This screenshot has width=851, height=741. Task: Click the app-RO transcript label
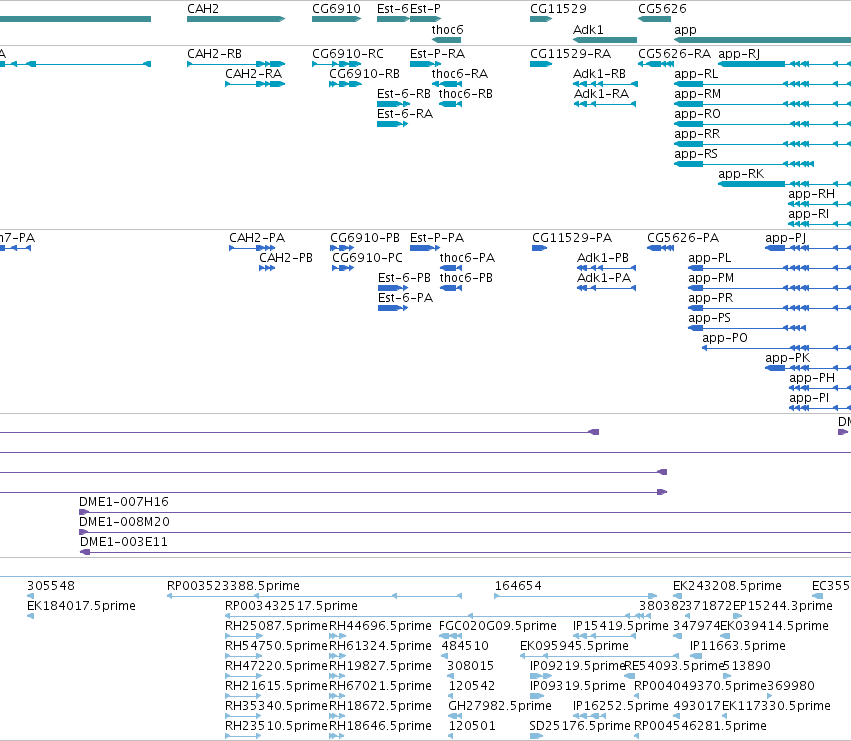coord(697,114)
